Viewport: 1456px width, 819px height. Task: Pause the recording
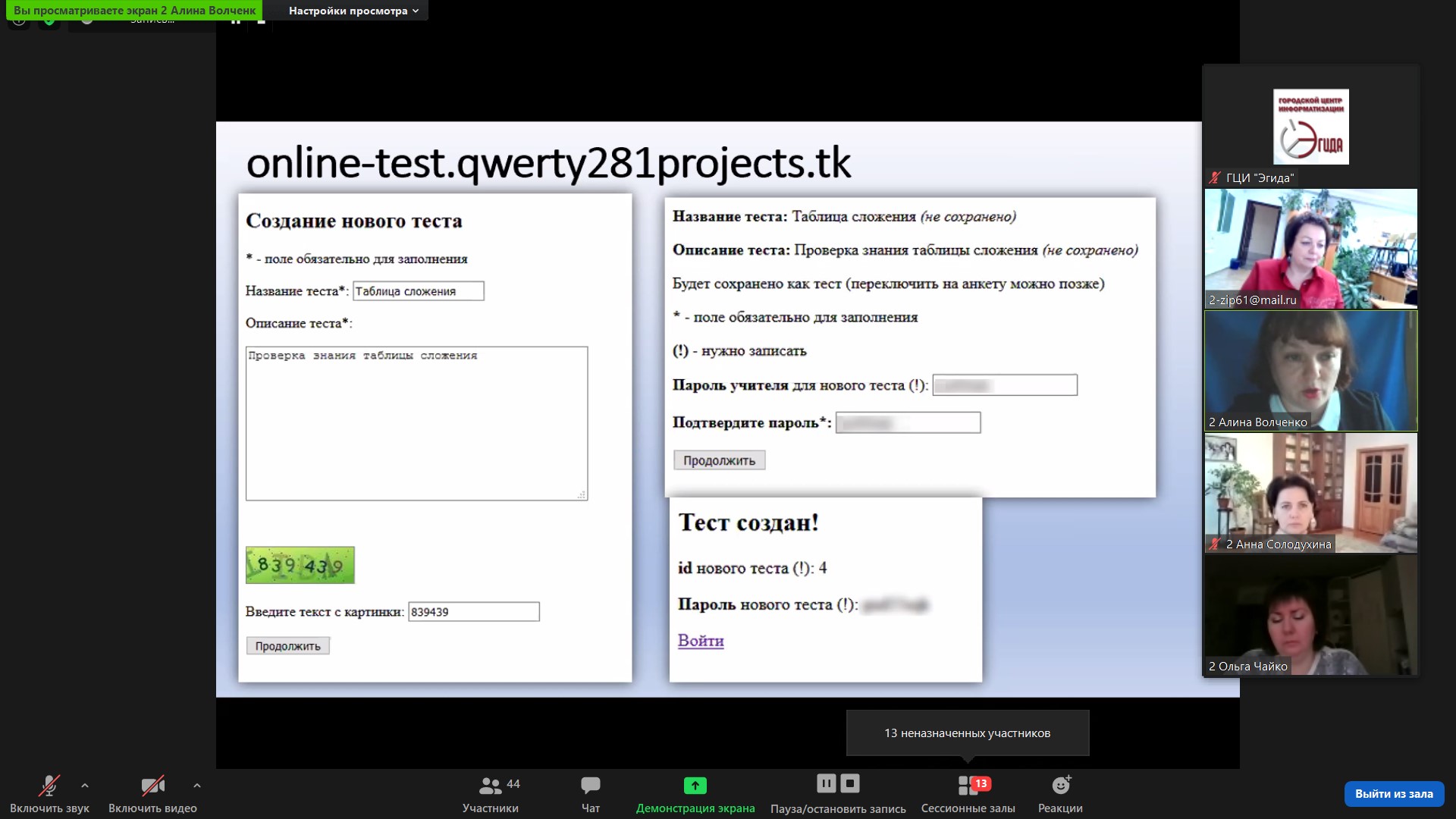(x=826, y=783)
